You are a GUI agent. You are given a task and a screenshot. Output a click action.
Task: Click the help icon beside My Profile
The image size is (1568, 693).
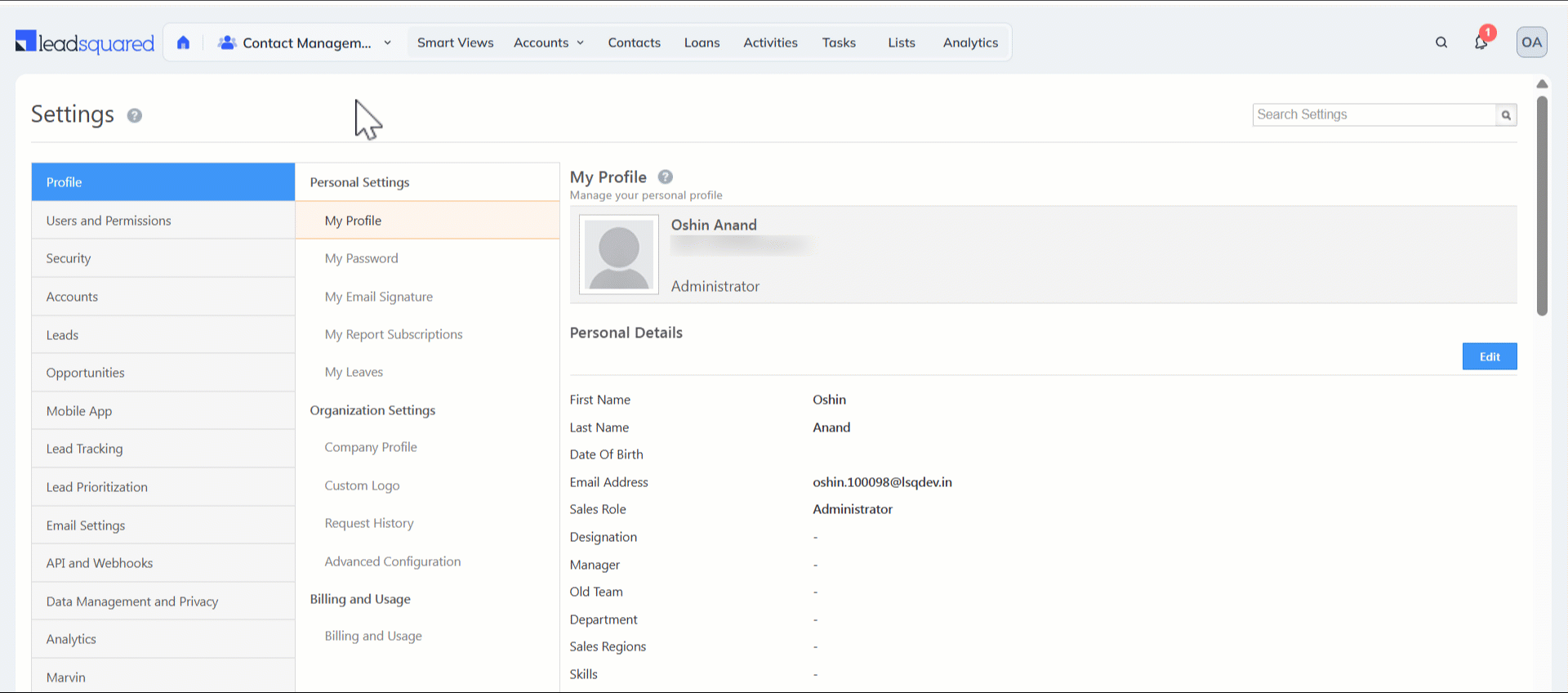click(x=666, y=177)
